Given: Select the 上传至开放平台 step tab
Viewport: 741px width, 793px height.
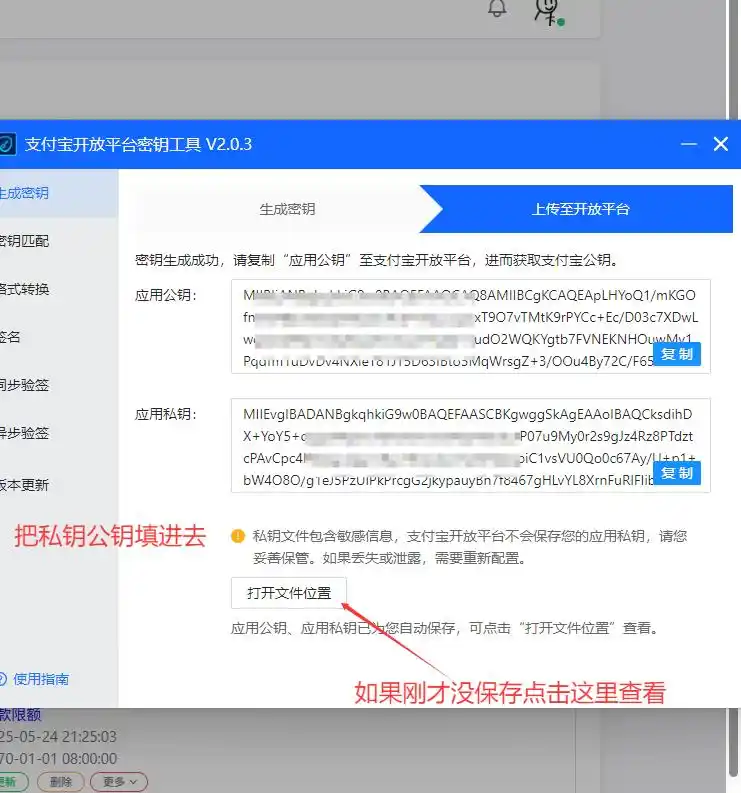Looking at the screenshot, I should (580, 209).
